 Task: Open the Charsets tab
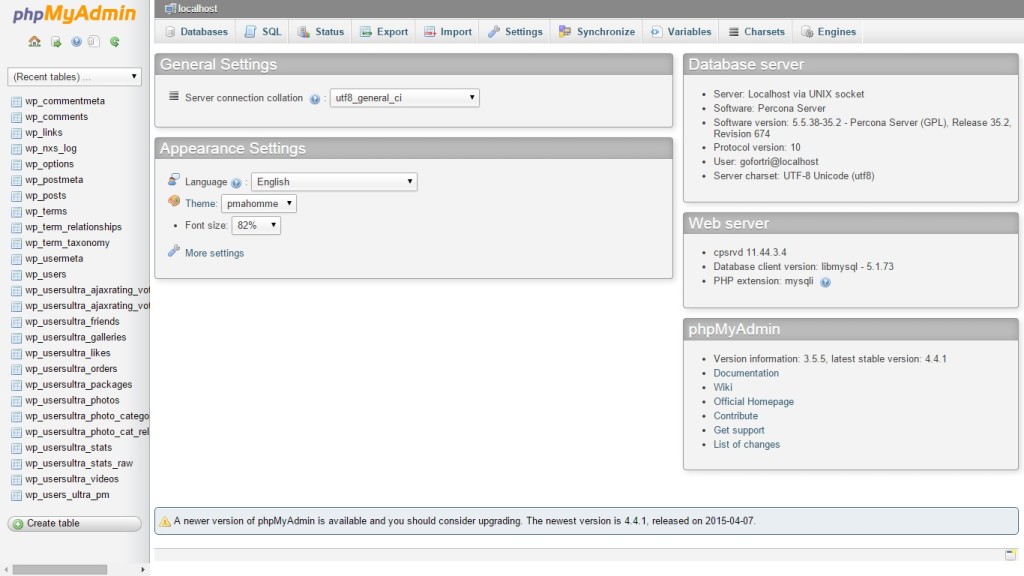point(756,31)
